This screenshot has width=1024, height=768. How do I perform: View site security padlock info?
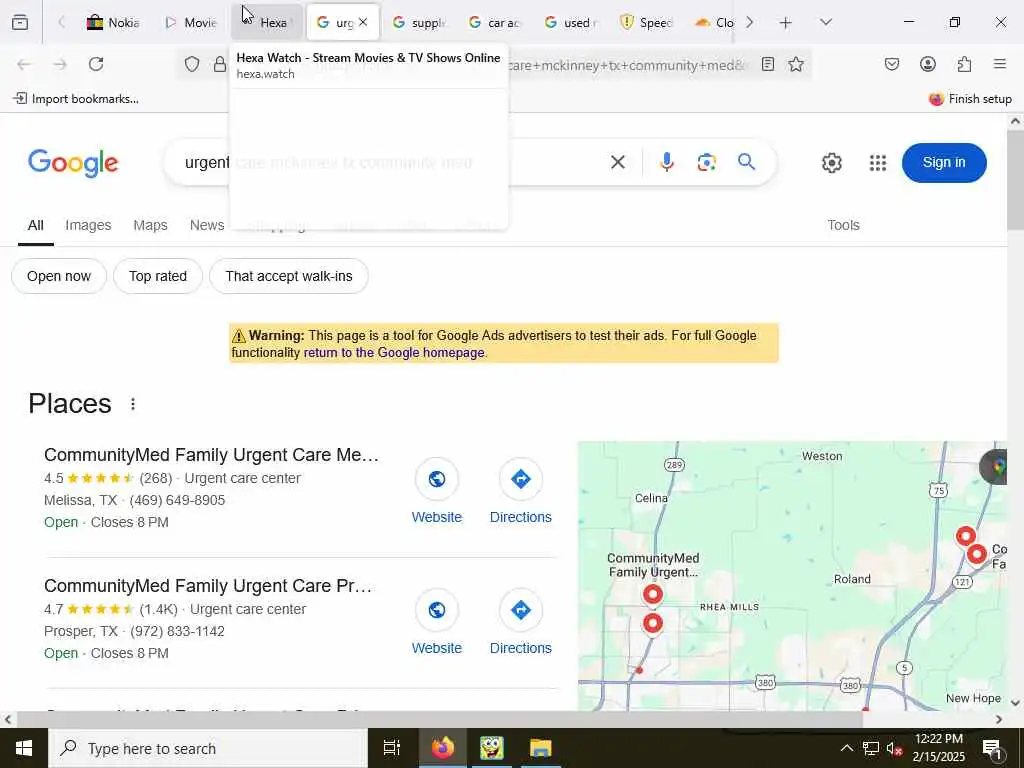coord(220,64)
